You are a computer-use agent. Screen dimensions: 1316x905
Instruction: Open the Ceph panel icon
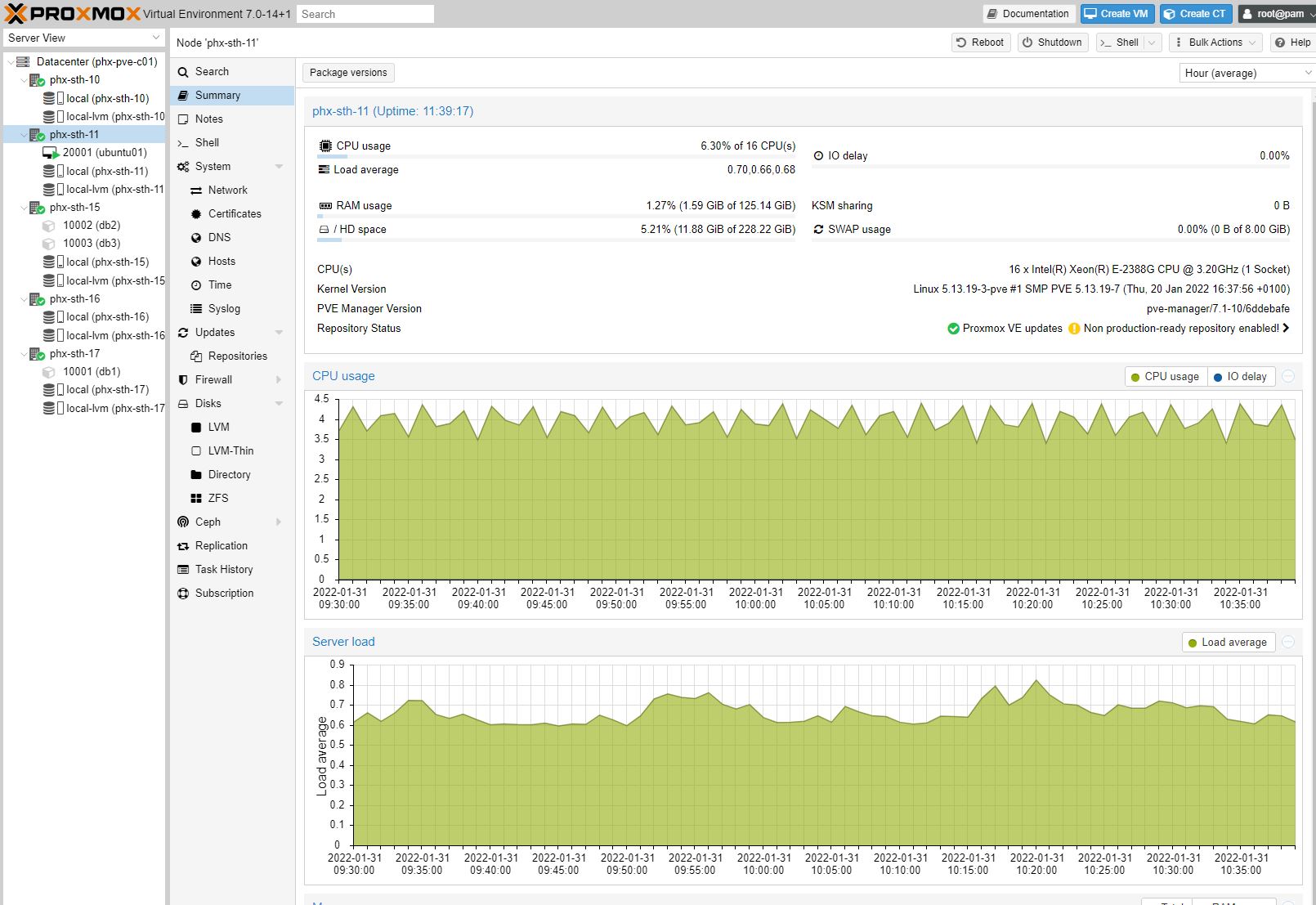[x=183, y=522]
